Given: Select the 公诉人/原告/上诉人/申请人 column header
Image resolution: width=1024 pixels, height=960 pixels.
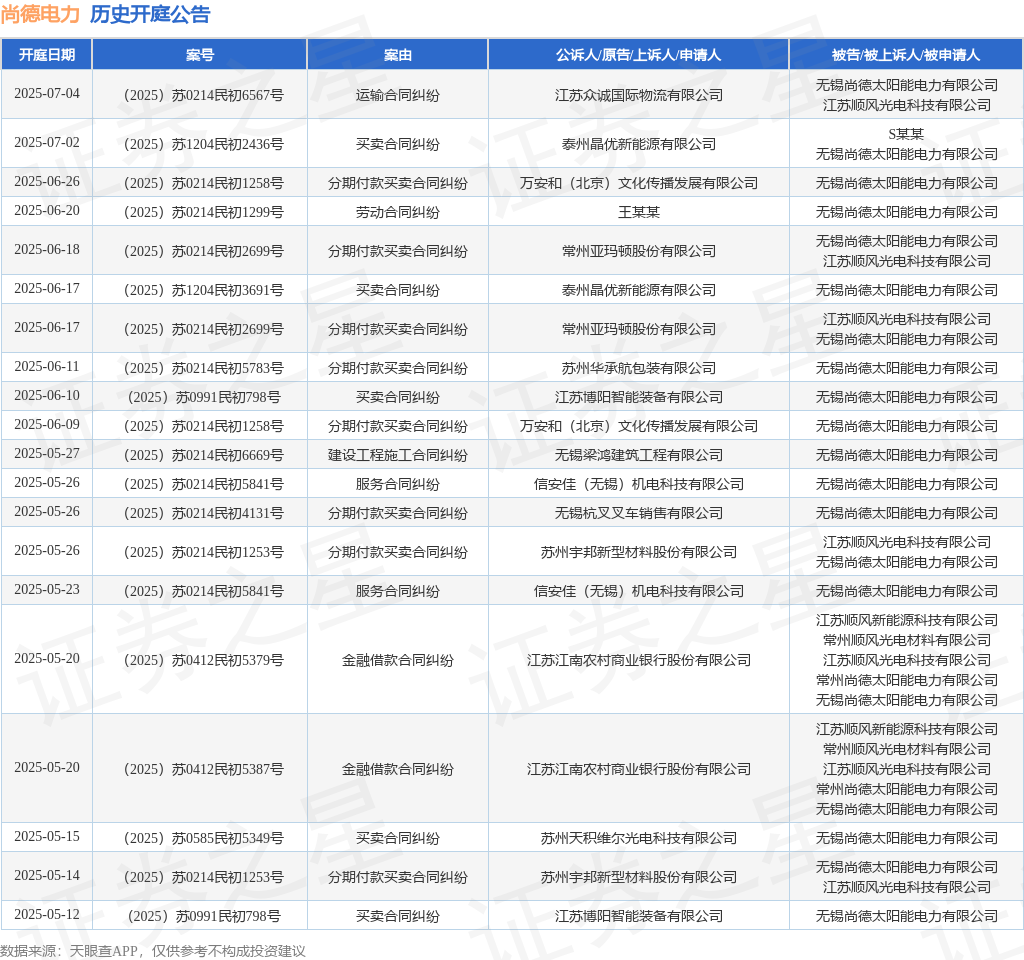Looking at the screenshot, I should pyautogui.click(x=638, y=55).
